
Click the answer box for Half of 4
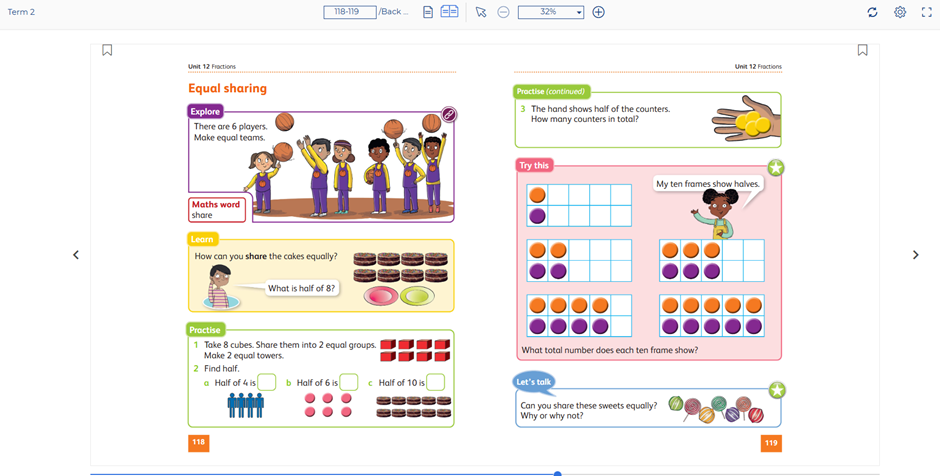tap(267, 382)
